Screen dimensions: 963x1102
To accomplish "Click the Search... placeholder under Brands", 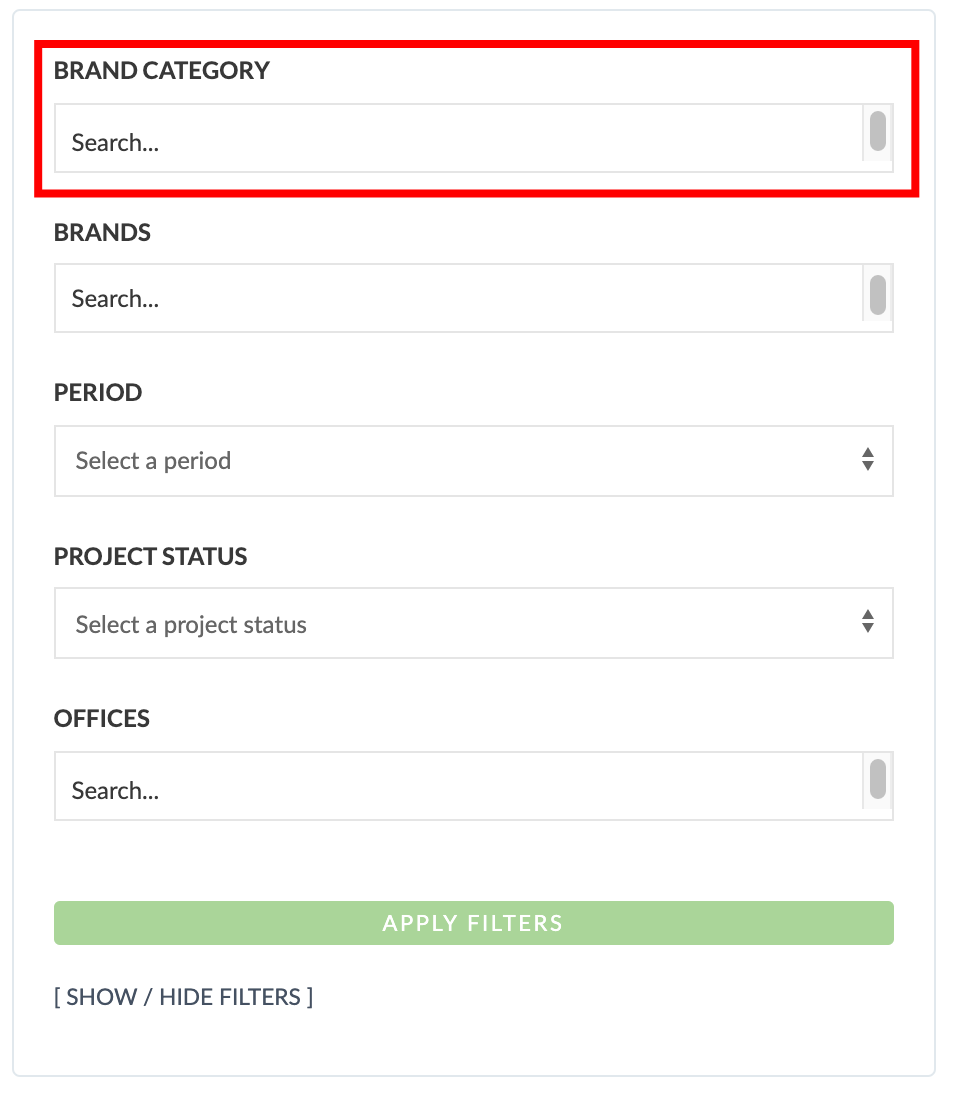I will [115, 299].
